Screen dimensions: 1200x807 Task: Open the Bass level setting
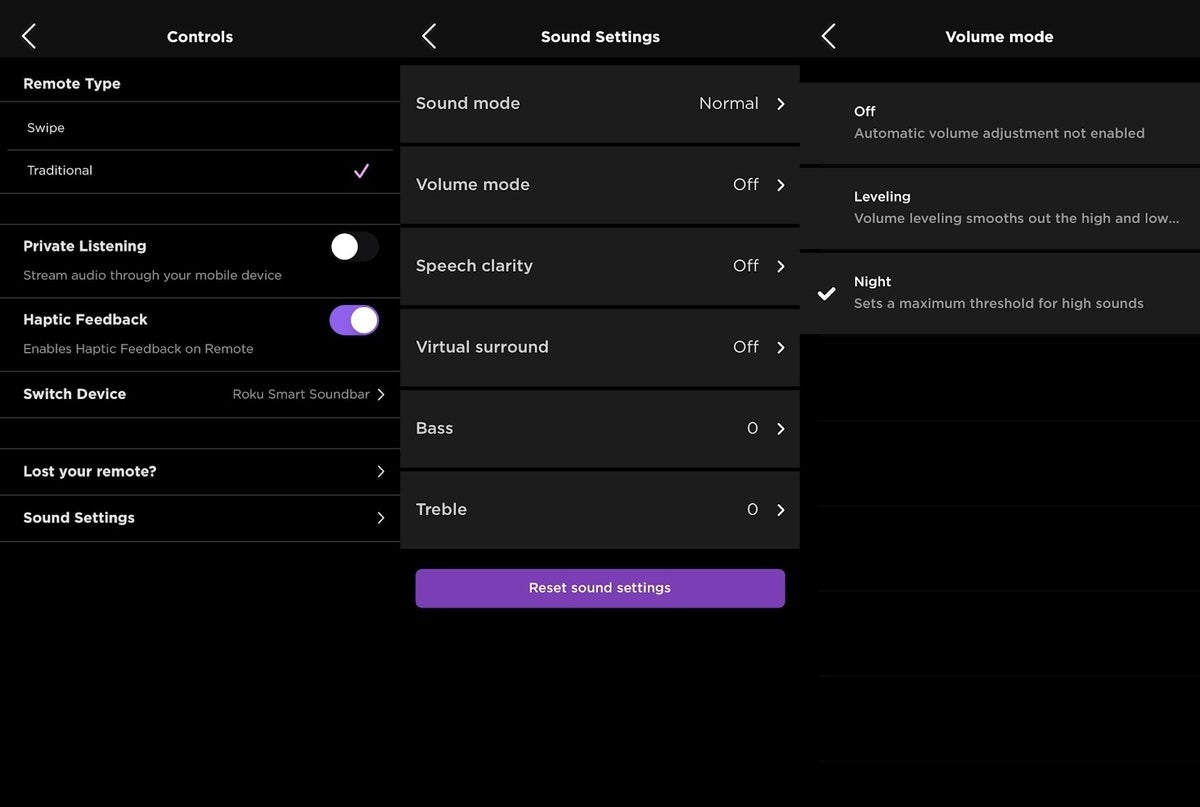(x=600, y=428)
